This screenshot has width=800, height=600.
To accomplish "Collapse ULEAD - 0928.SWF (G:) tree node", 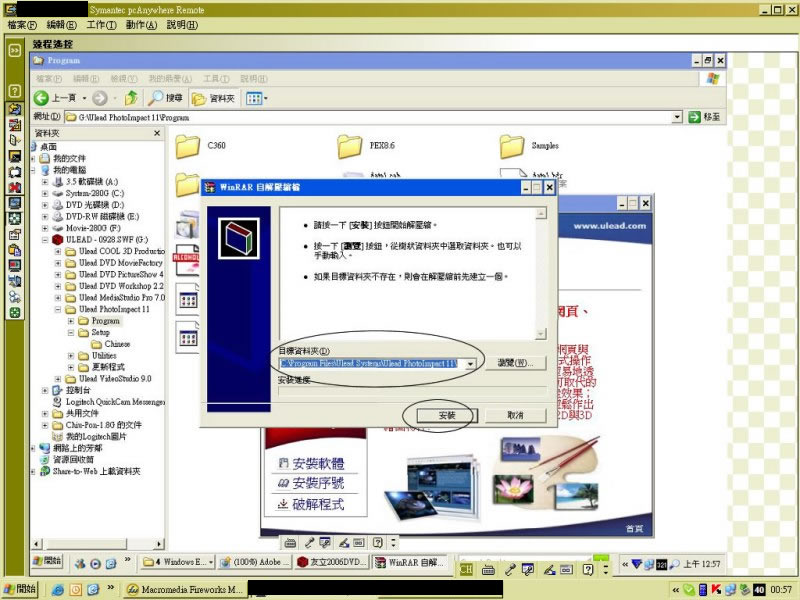I will [45, 240].
